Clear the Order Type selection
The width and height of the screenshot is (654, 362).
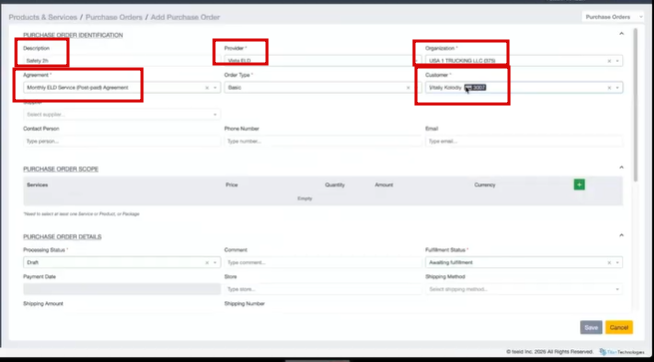[408, 88]
